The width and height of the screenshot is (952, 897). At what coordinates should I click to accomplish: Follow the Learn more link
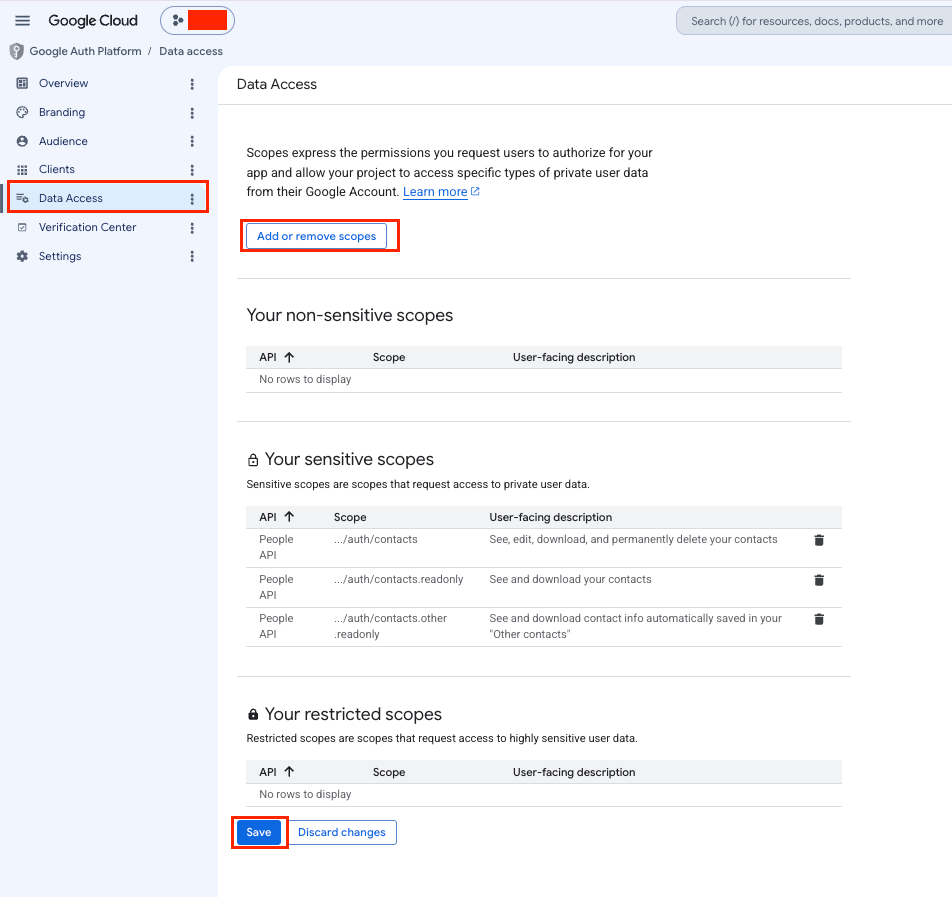pyautogui.click(x=435, y=192)
